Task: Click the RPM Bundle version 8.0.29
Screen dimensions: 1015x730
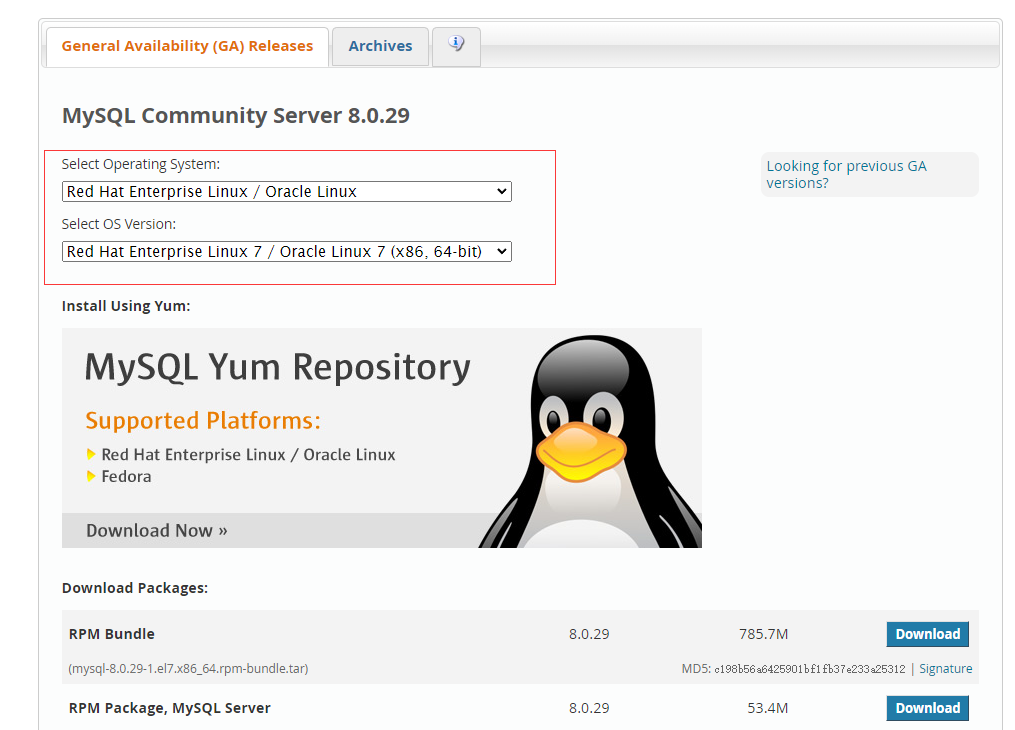Action: pos(589,634)
